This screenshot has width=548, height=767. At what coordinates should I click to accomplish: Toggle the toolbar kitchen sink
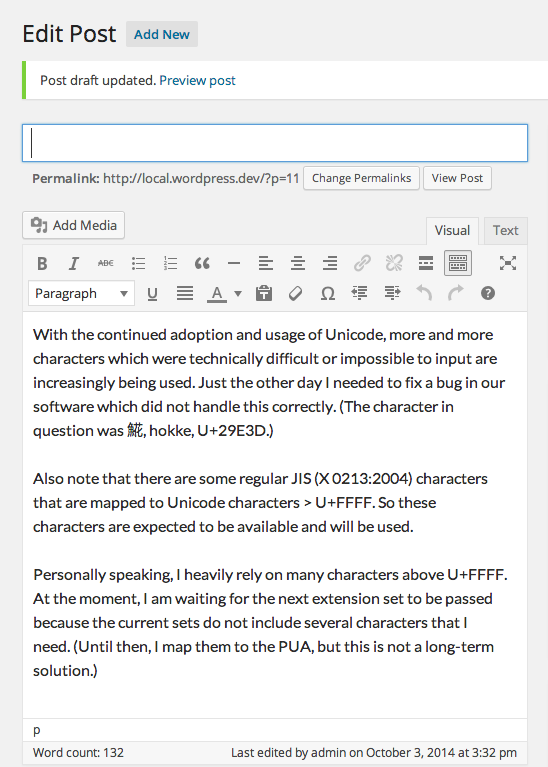click(x=458, y=264)
